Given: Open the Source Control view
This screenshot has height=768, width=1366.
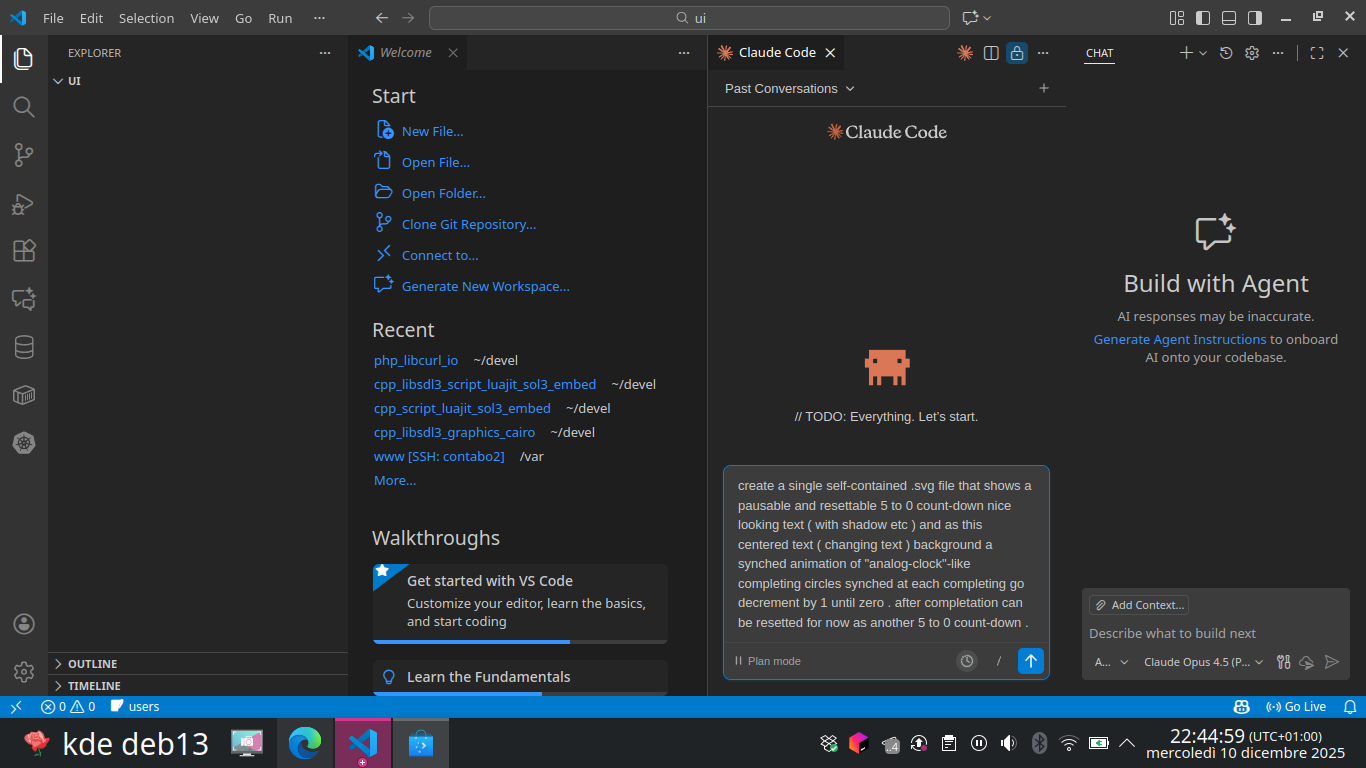Looking at the screenshot, I should click(24, 155).
